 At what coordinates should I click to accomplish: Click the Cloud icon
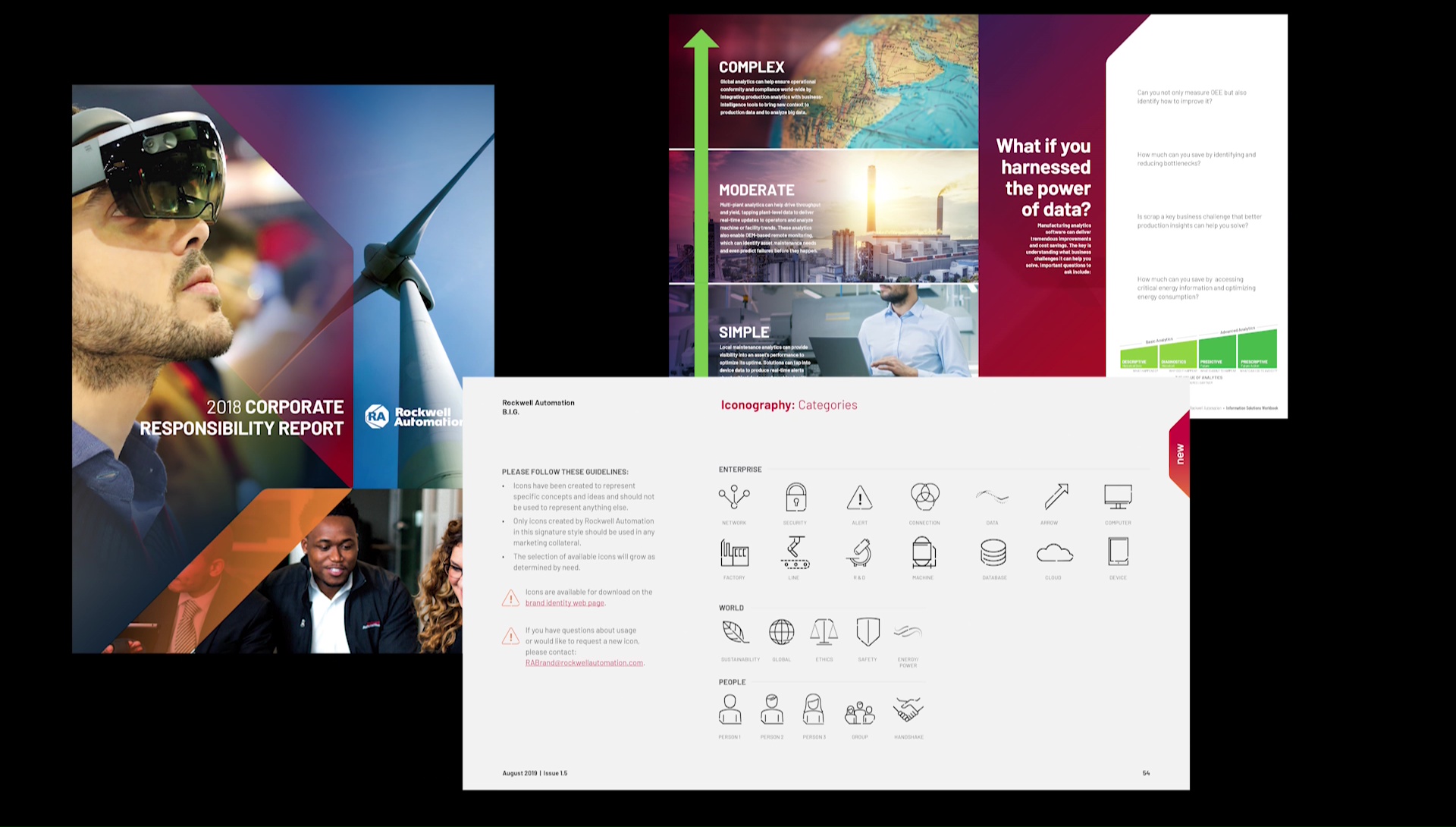tap(1055, 553)
